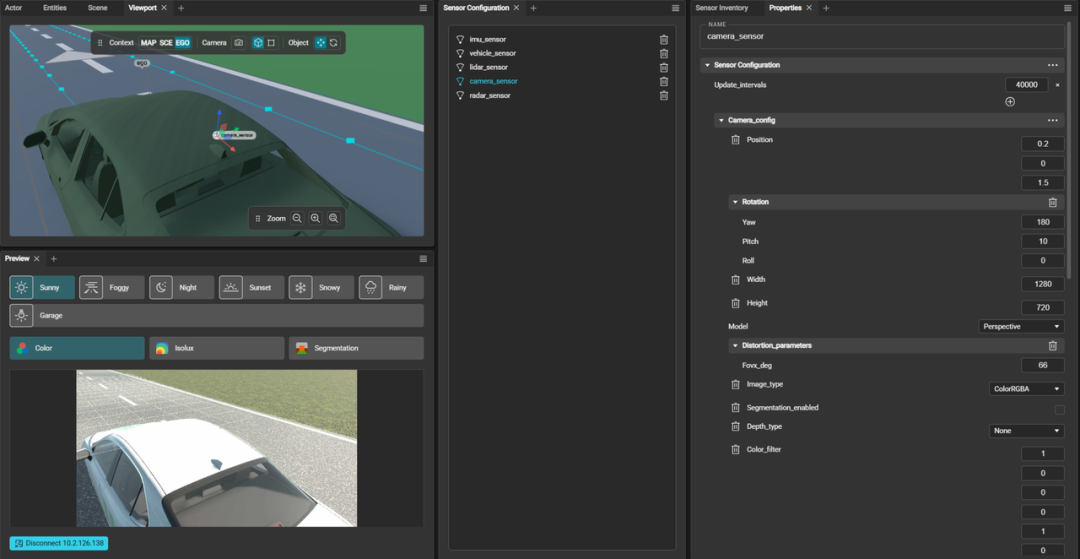The image size is (1080, 559).
Task: Collapse the Rotation section
Action: coord(735,202)
